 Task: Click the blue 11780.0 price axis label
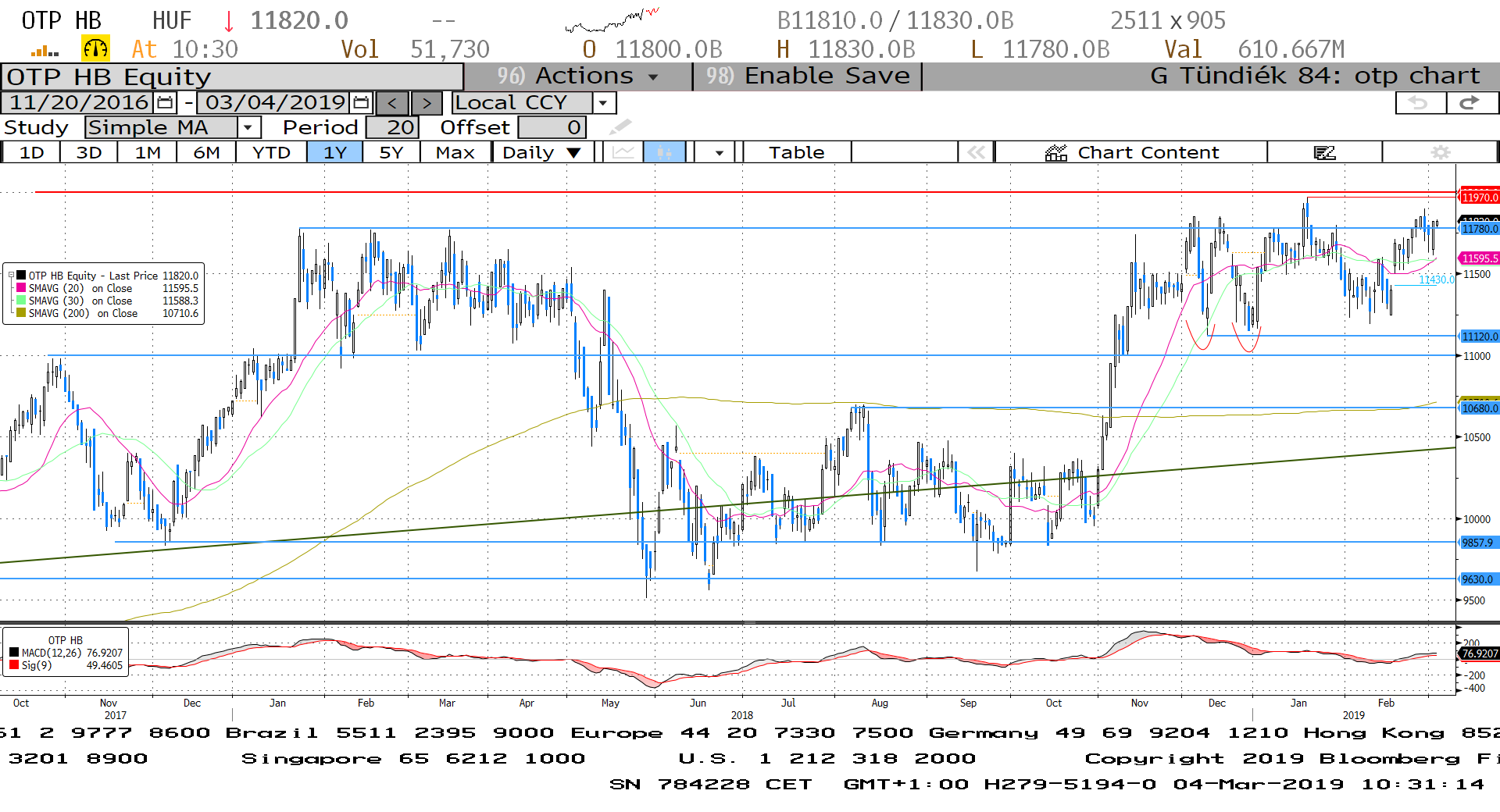pyautogui.click(x=1480, y=229)
